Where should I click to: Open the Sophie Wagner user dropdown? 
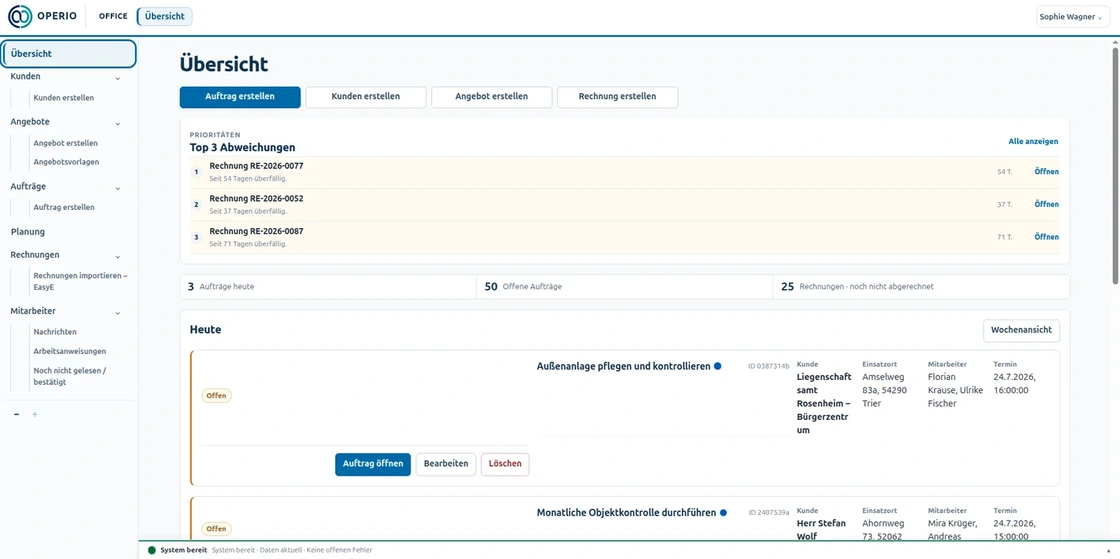1074,16
